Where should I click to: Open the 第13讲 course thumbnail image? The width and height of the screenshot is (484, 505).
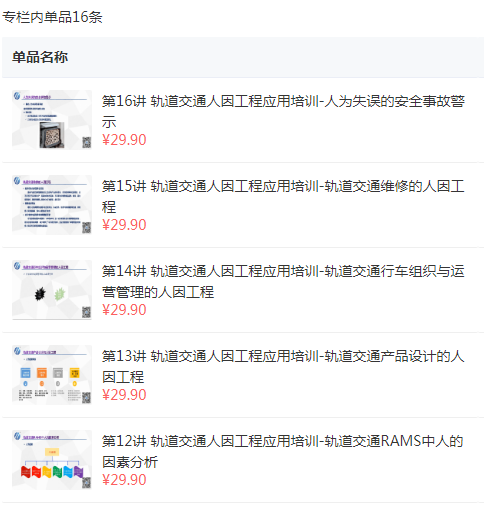(x=52, y=375)
